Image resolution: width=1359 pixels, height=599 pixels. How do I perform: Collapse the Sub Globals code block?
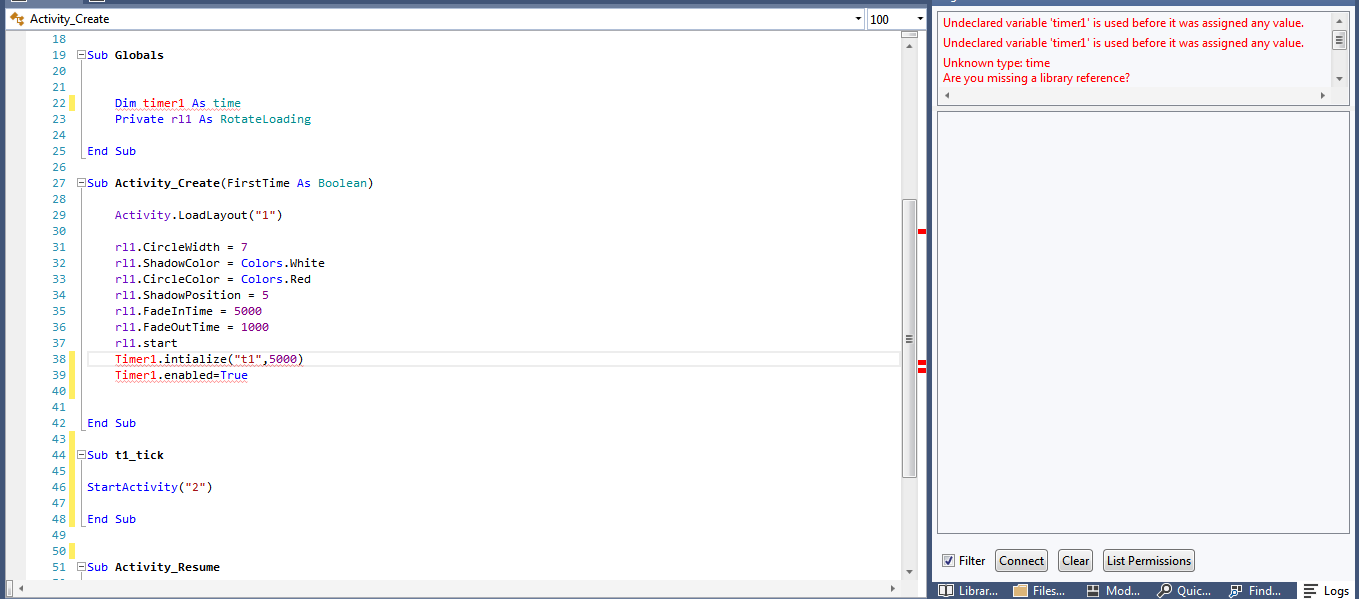(x=80, y=54)
